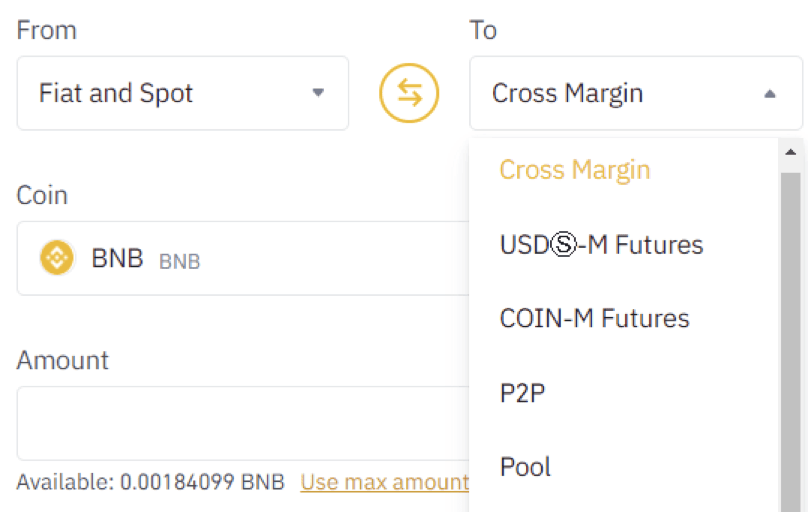Collapse the To wallet dropdown
This screenshot has width=808, height=512.
636,93
